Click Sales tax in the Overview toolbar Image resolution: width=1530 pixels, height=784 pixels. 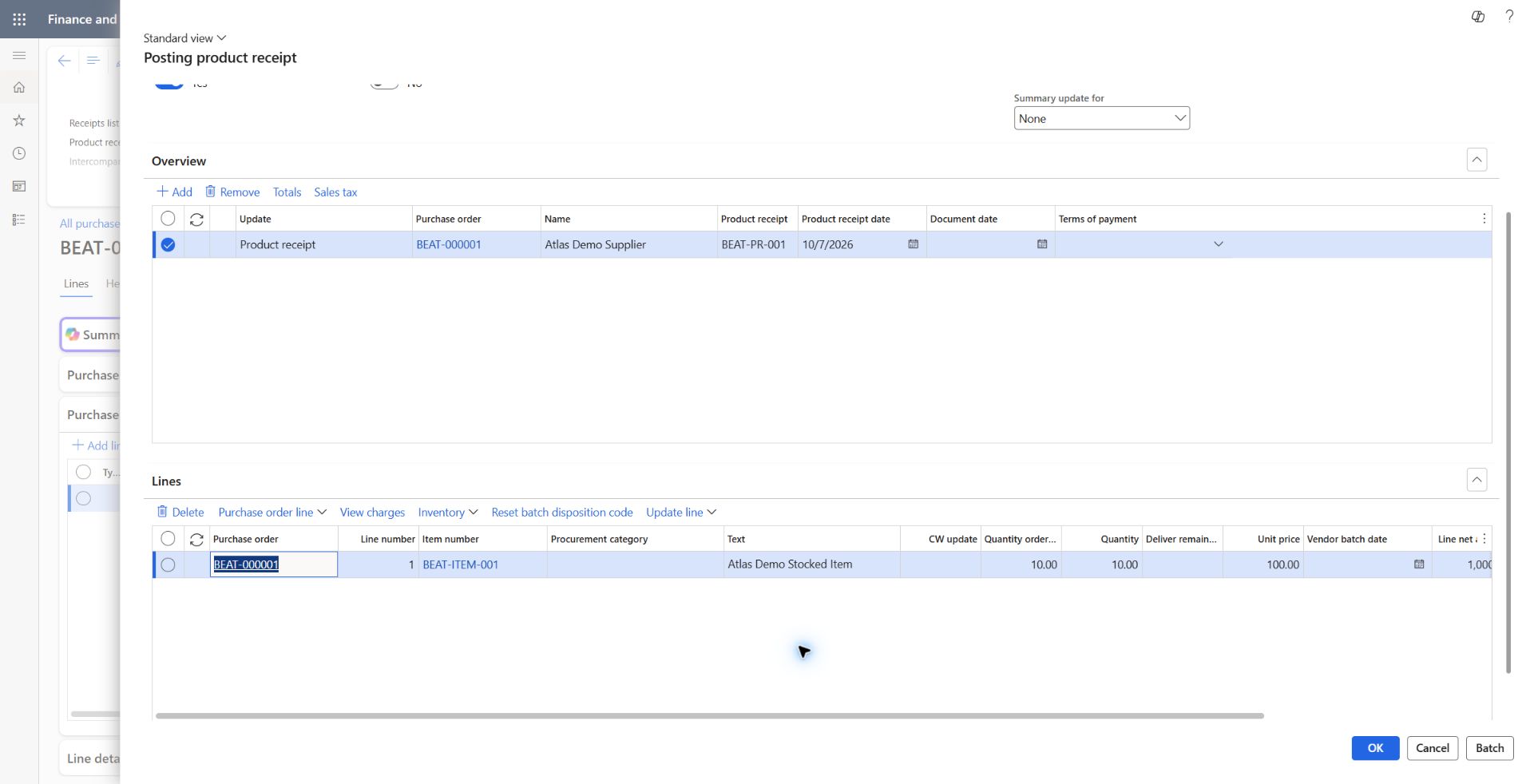click(x=335, y=192)
